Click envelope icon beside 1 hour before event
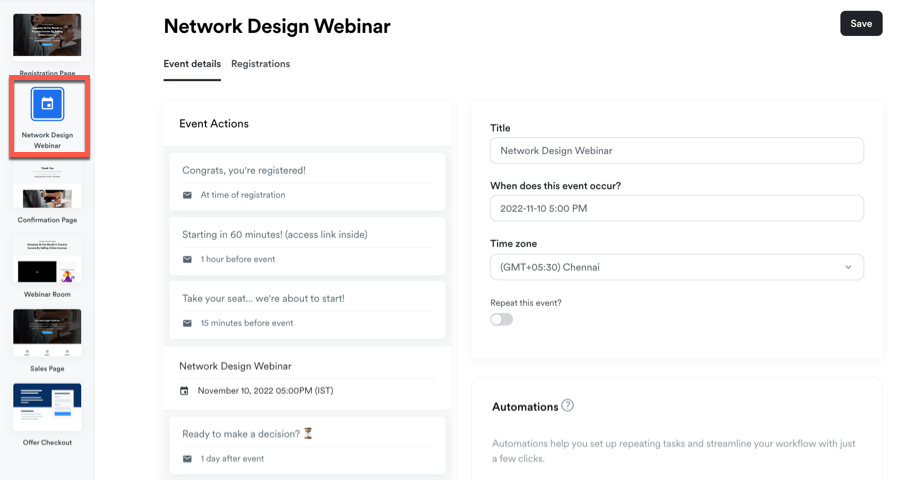Screen dimensions: 900x480 (187, 259)
